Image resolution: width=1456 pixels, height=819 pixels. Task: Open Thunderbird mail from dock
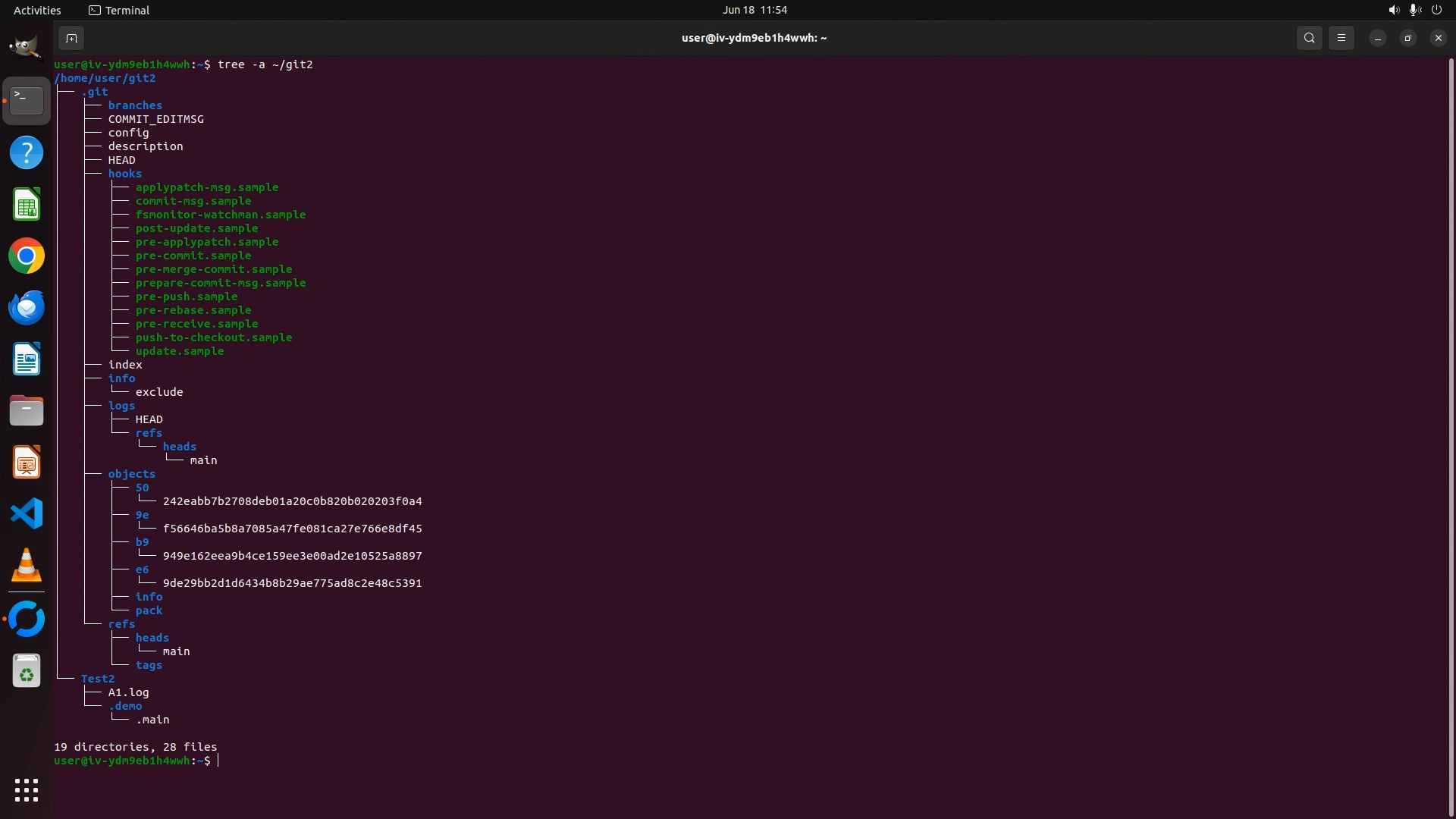(x=27, y=308)
